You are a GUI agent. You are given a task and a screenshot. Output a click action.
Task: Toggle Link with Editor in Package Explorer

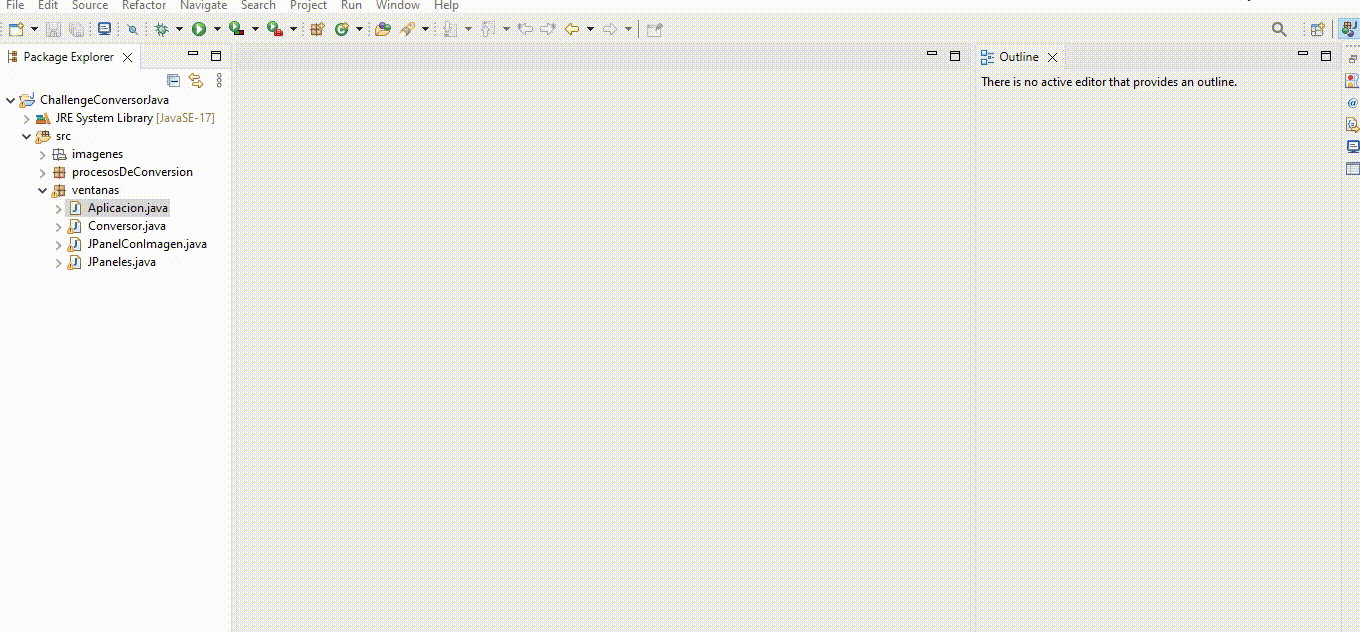[196, 81]
